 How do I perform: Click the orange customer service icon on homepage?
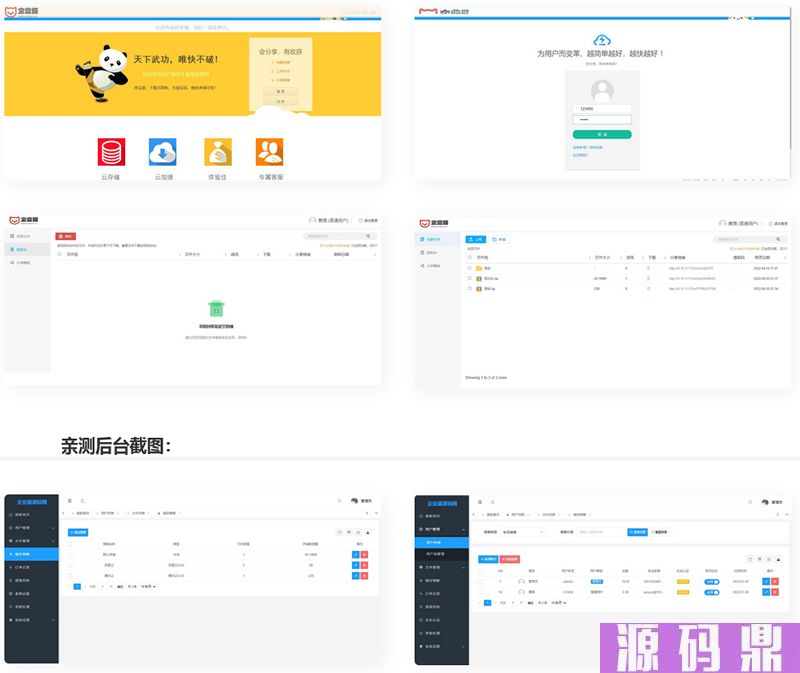pyautogui.click(x=269, y=152)
